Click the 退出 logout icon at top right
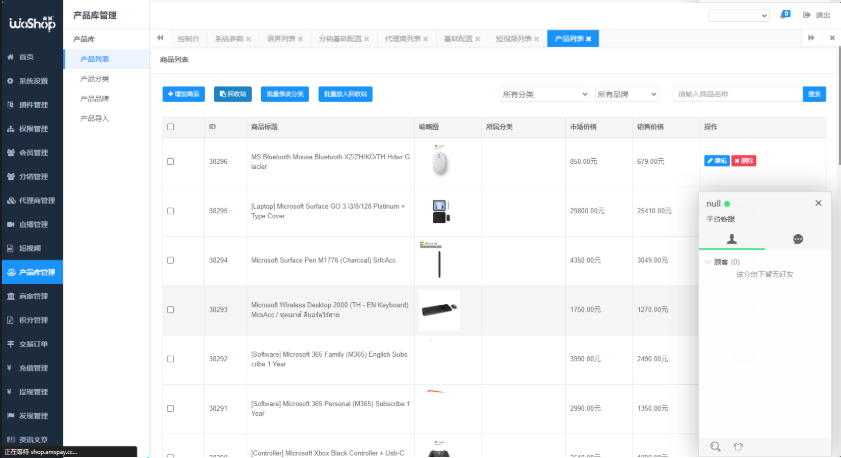Viewport: 841px width, 458px height. [x=806, y=15]
